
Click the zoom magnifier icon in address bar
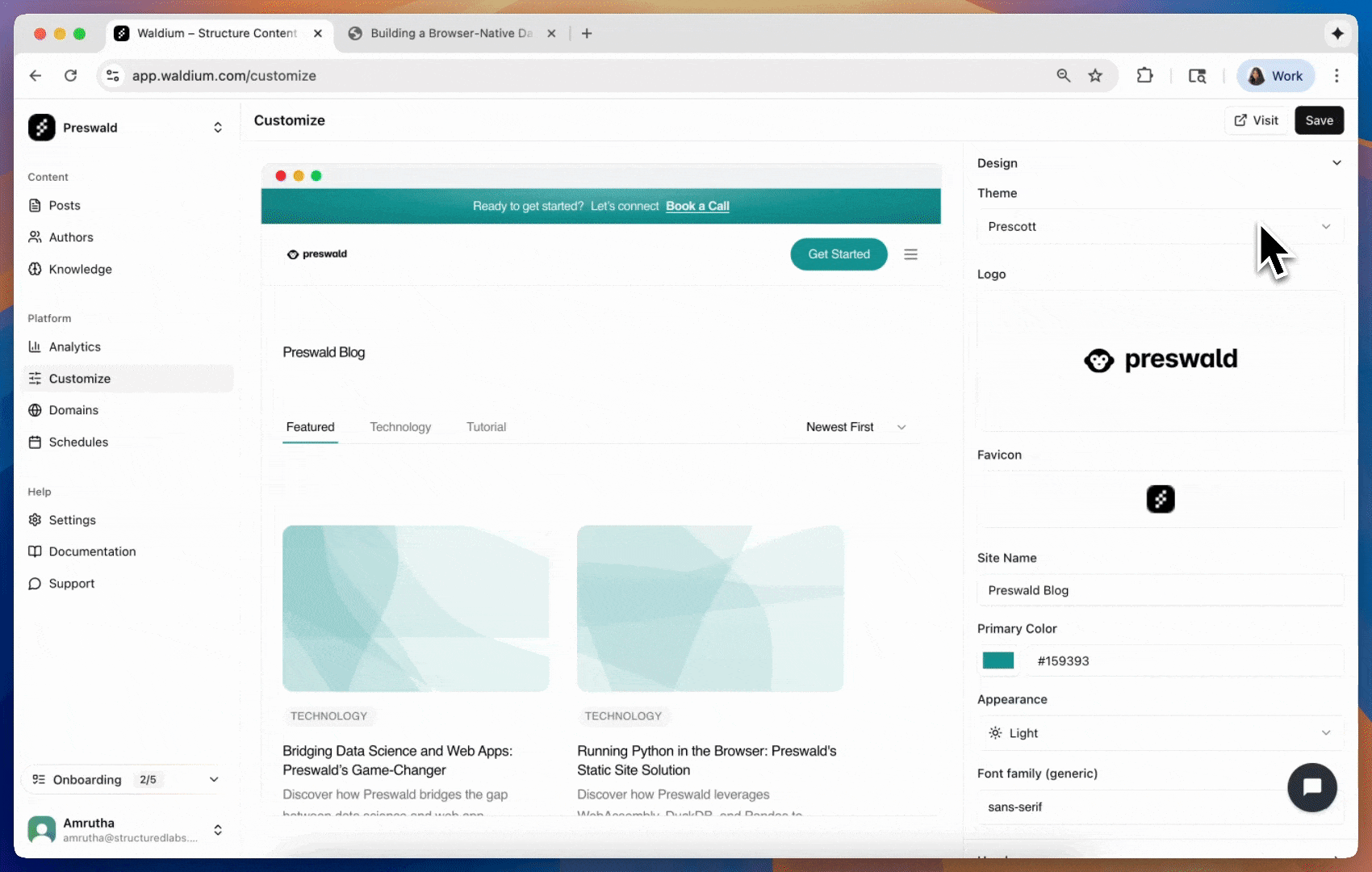(x=1064, y=76)
